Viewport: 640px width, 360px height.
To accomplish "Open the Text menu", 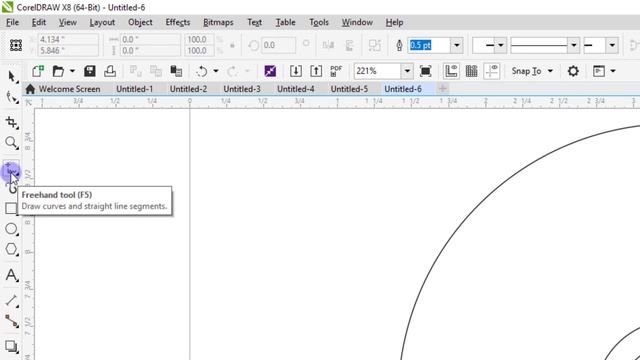I will (x=254, y=22).
